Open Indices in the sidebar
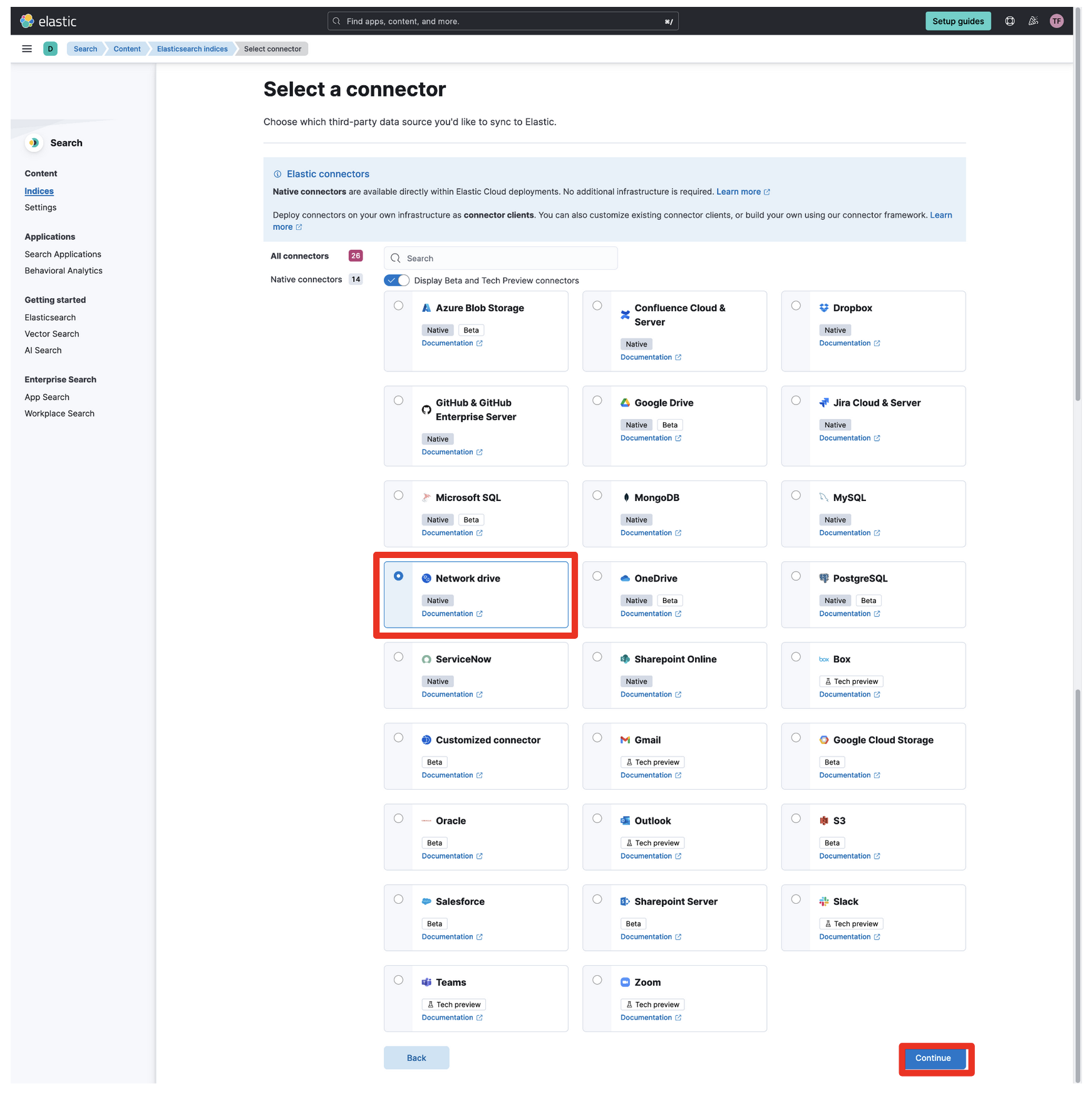 pyautogui.click(x=39, y=191)
